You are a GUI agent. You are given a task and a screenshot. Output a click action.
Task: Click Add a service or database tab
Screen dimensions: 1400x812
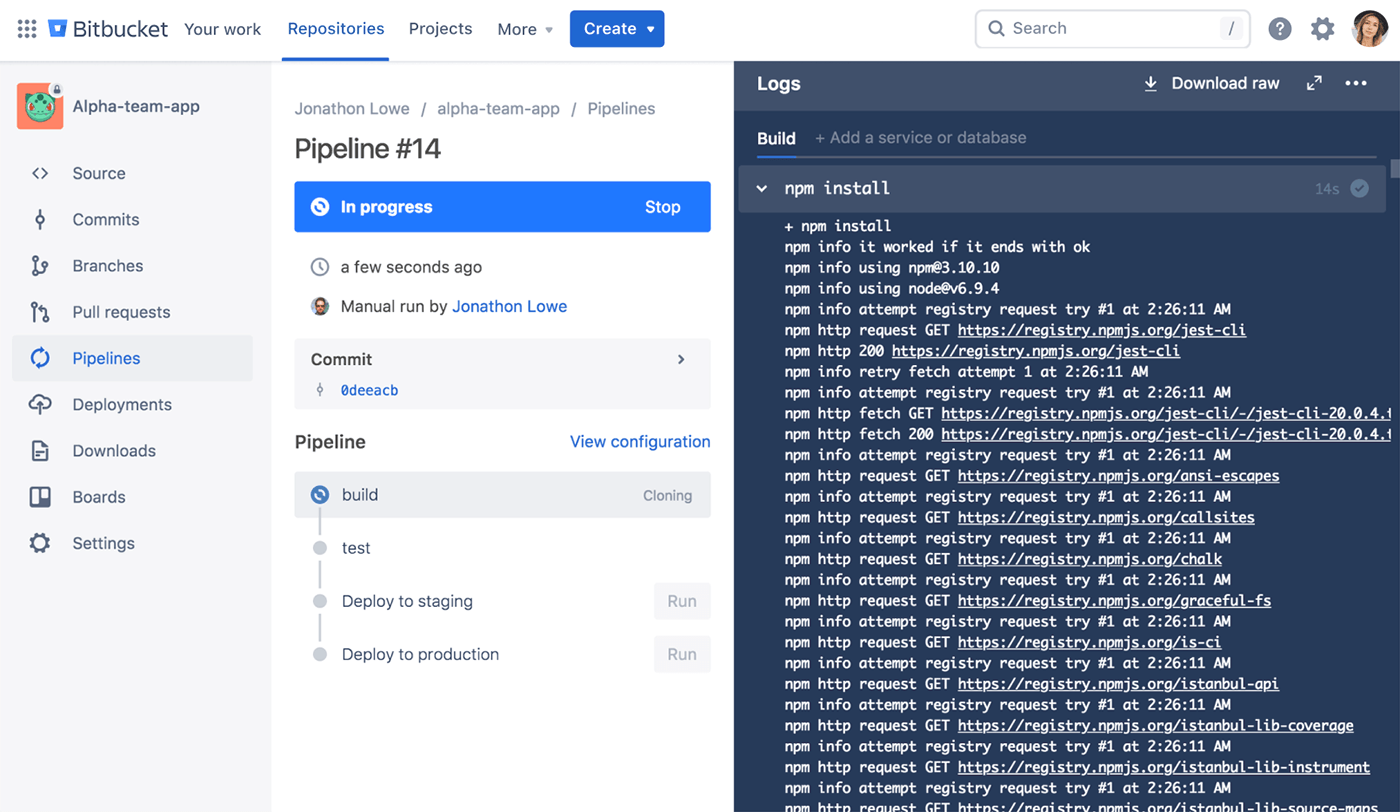click(x=920, y=138)
